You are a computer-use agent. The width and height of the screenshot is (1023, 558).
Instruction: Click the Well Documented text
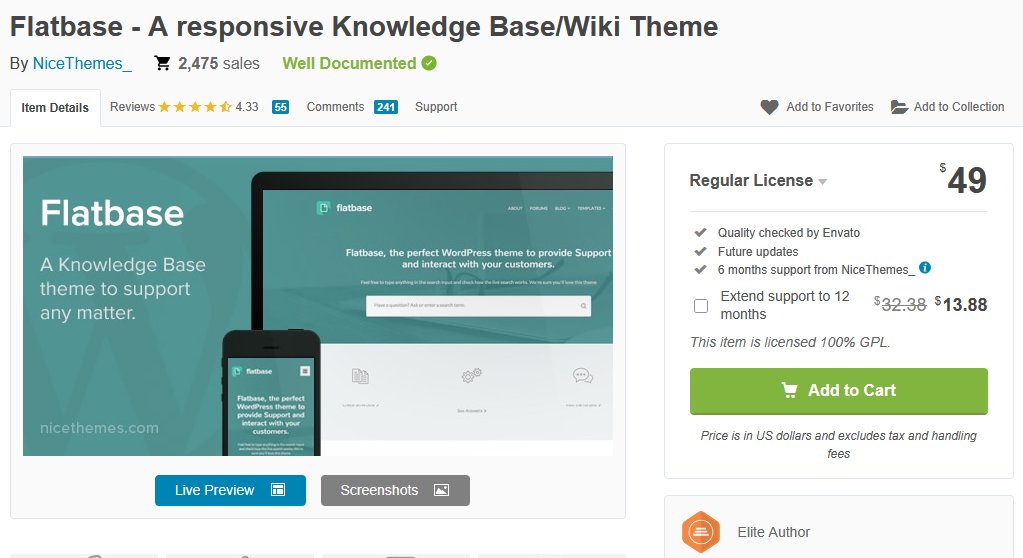pyautogui.click(x=349, y=63)
